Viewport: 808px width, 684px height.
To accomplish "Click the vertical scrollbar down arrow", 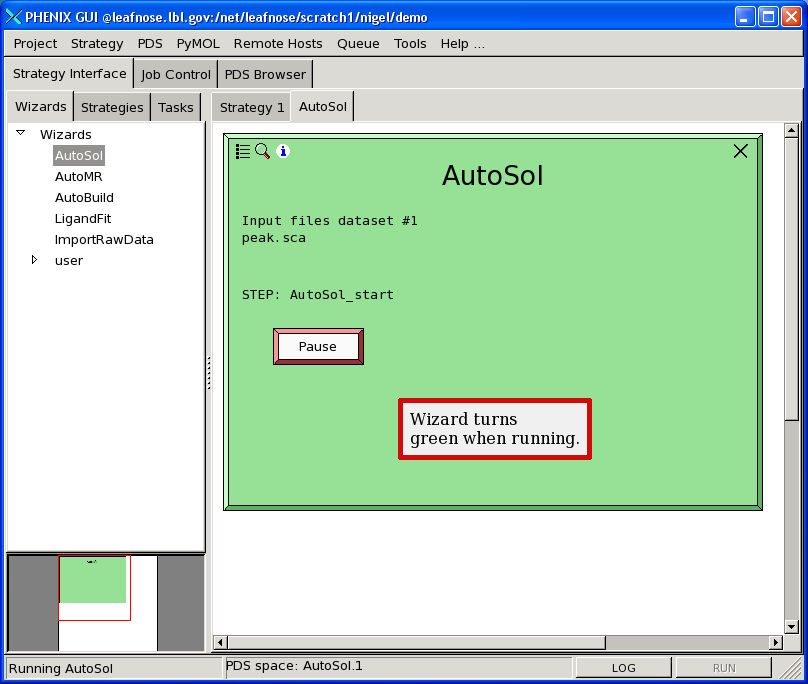I will 792,626.
